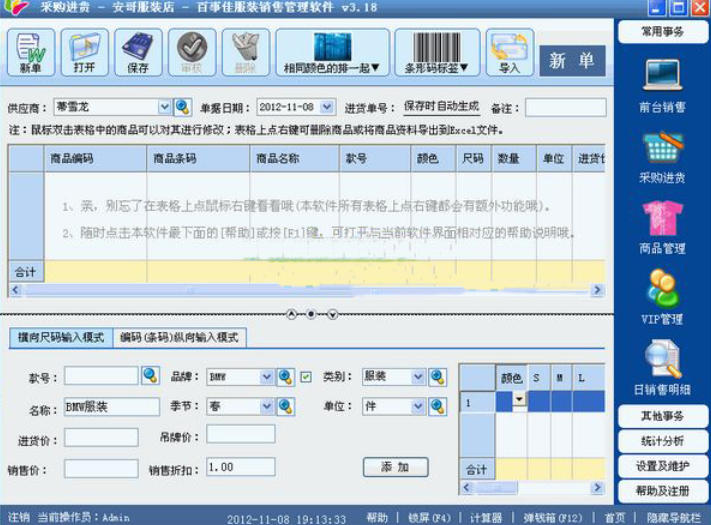The width and height of the screenshot is (711, 525).
Task: Click the center dot on the splitter bar
Action: click(x=311, y=314)
